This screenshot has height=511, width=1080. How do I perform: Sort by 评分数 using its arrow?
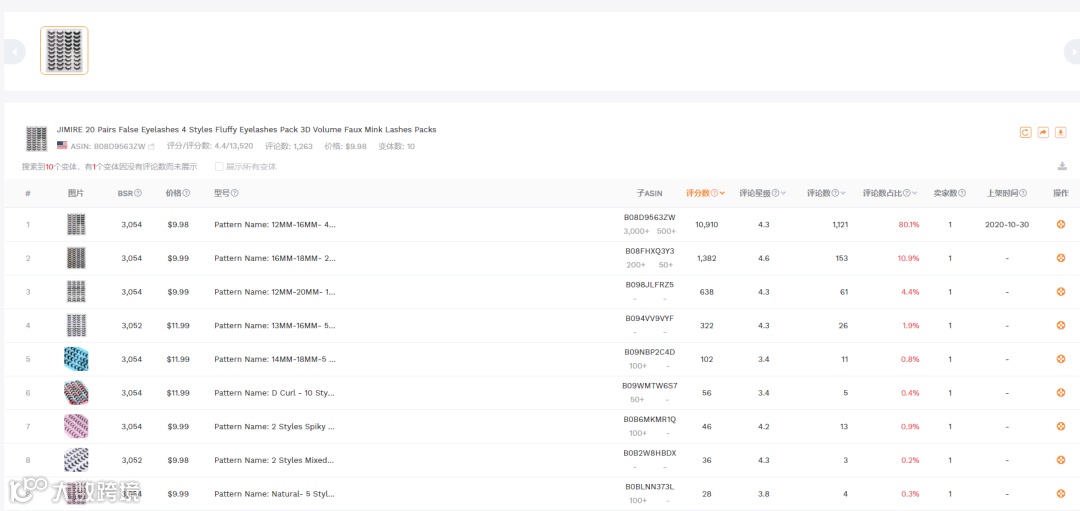tap(722, 194)
